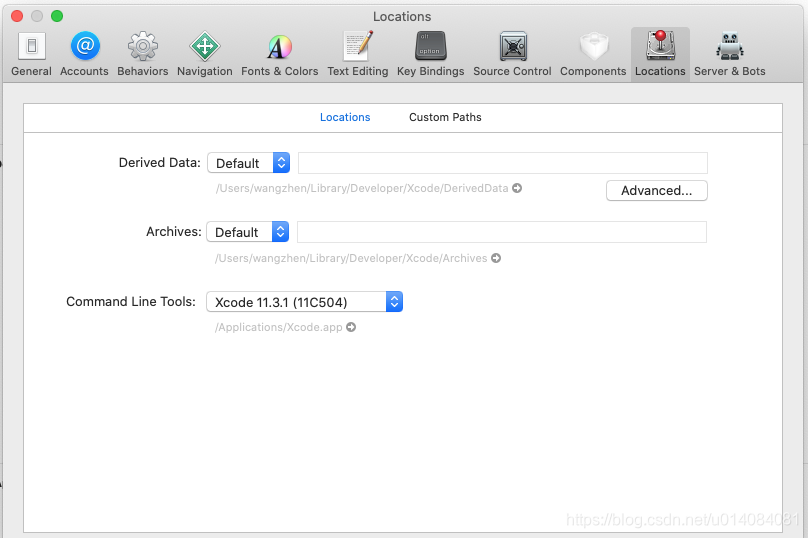The width and height of the screenshot is (808, 538).
Task: Zoom the window with green button
Action: coord(57,16)
